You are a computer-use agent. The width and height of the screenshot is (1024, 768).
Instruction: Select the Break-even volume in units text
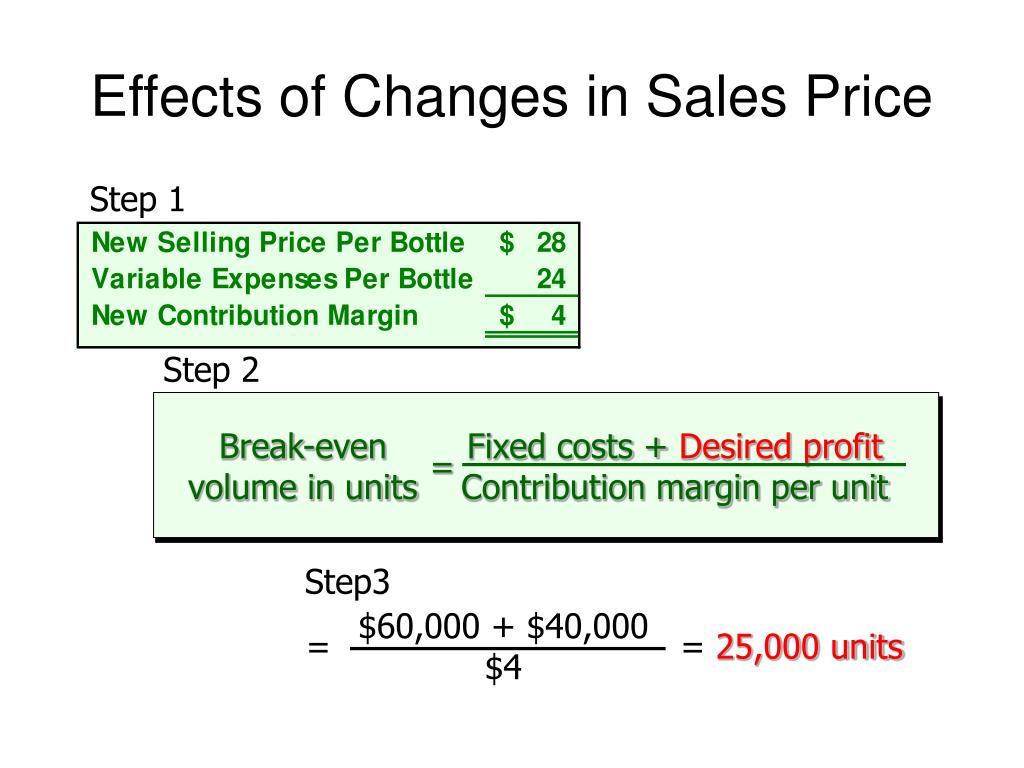[x=303, y=468]
